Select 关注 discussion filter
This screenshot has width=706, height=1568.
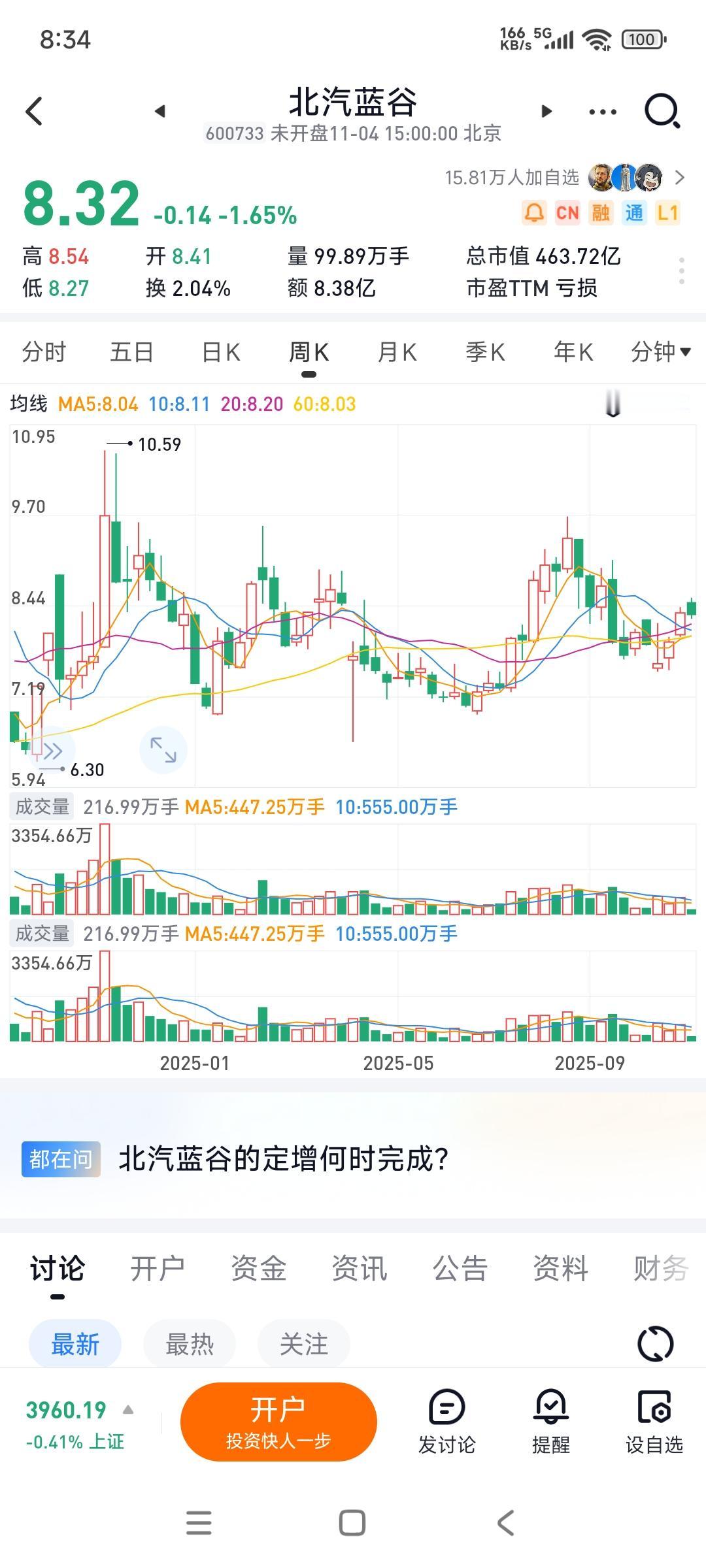pyautogui.click(x=304, y=1344)
